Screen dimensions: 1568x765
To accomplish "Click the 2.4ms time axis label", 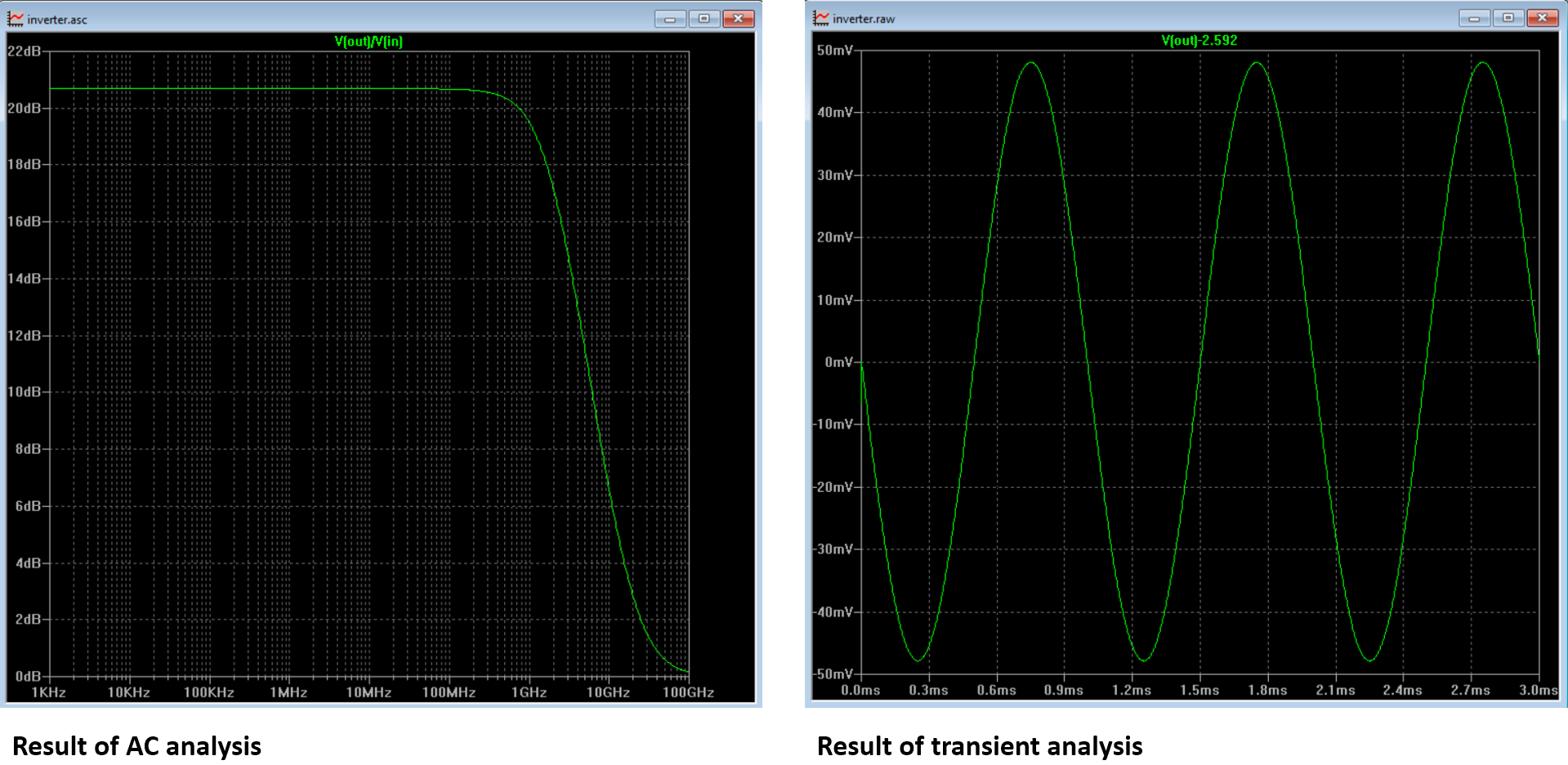I will (x=1403, y=690).
